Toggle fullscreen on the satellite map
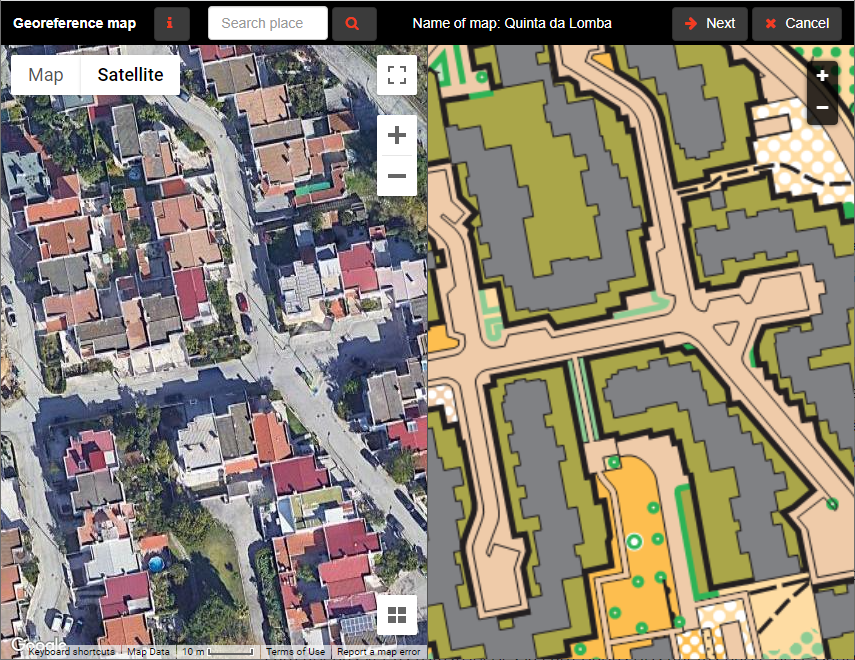 click(x=397, y=75)
